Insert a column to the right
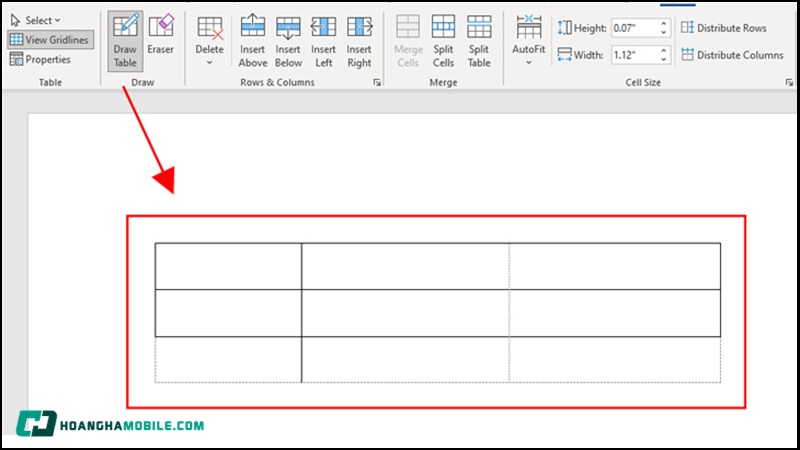800x450 pixels. tap(359, 41)
